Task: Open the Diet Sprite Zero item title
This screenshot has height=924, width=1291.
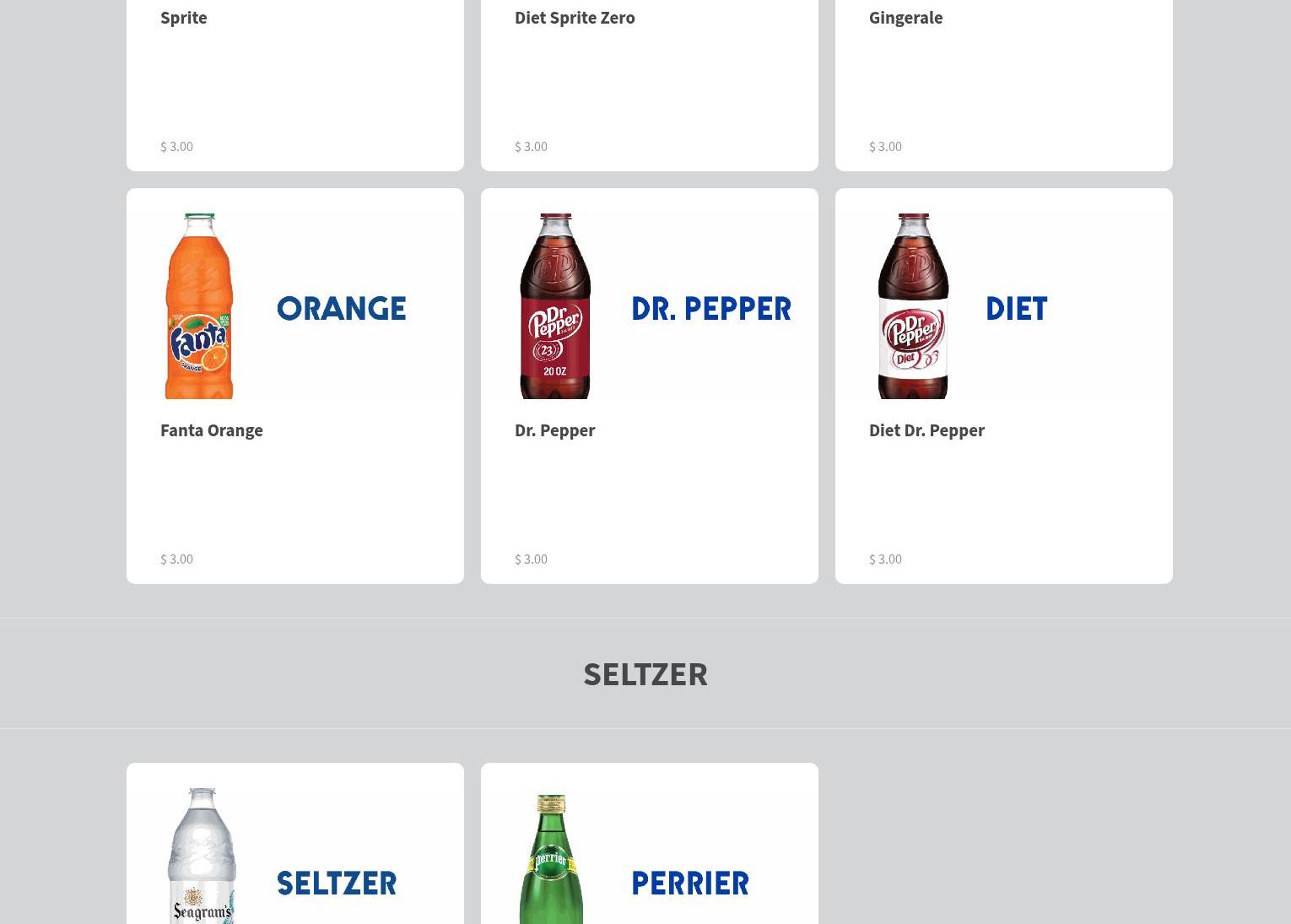Action: pyautogui.click(x=575, y=17)
